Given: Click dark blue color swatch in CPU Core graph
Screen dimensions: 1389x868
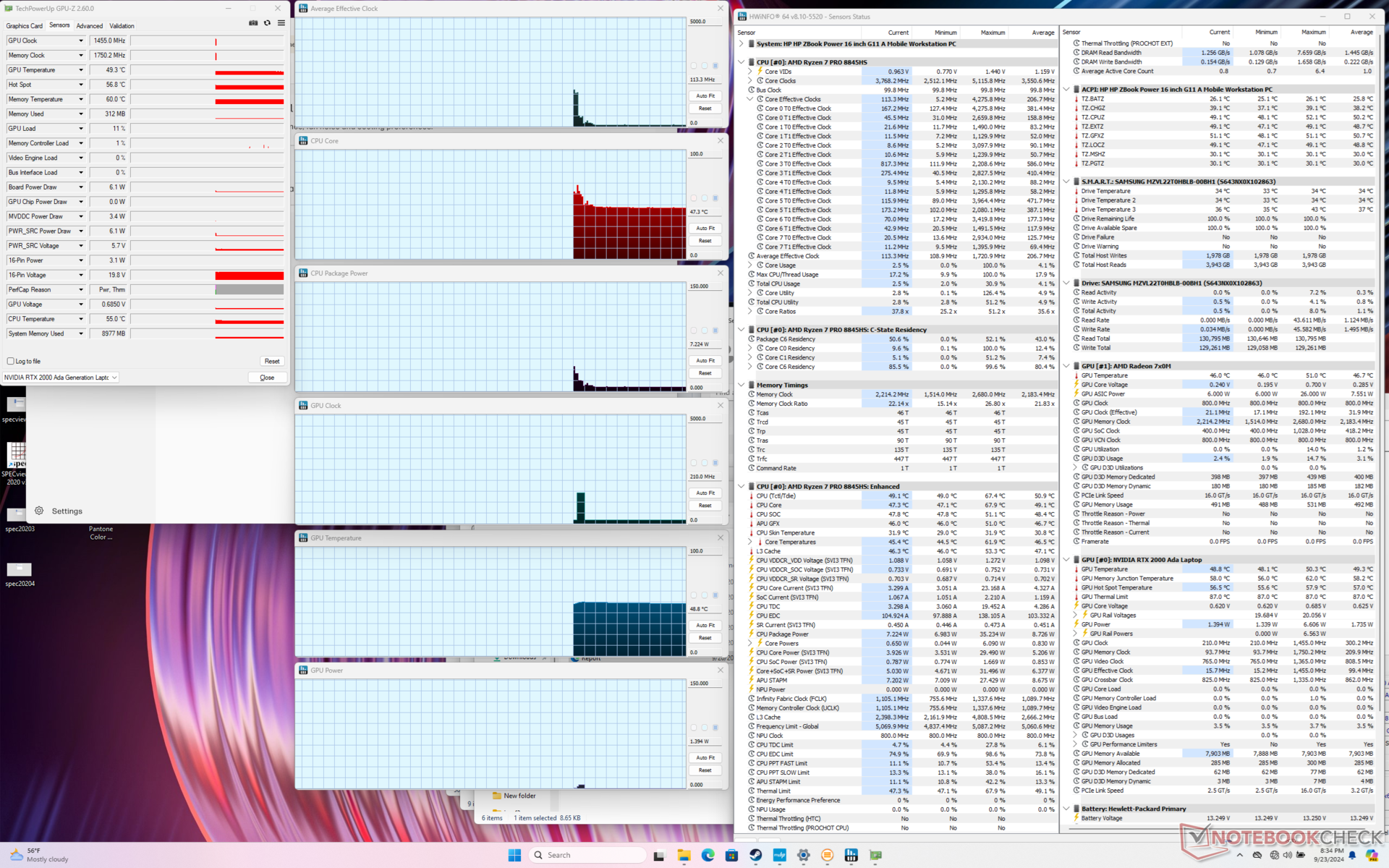Looking at the screenshot, I should coord(715,198).
